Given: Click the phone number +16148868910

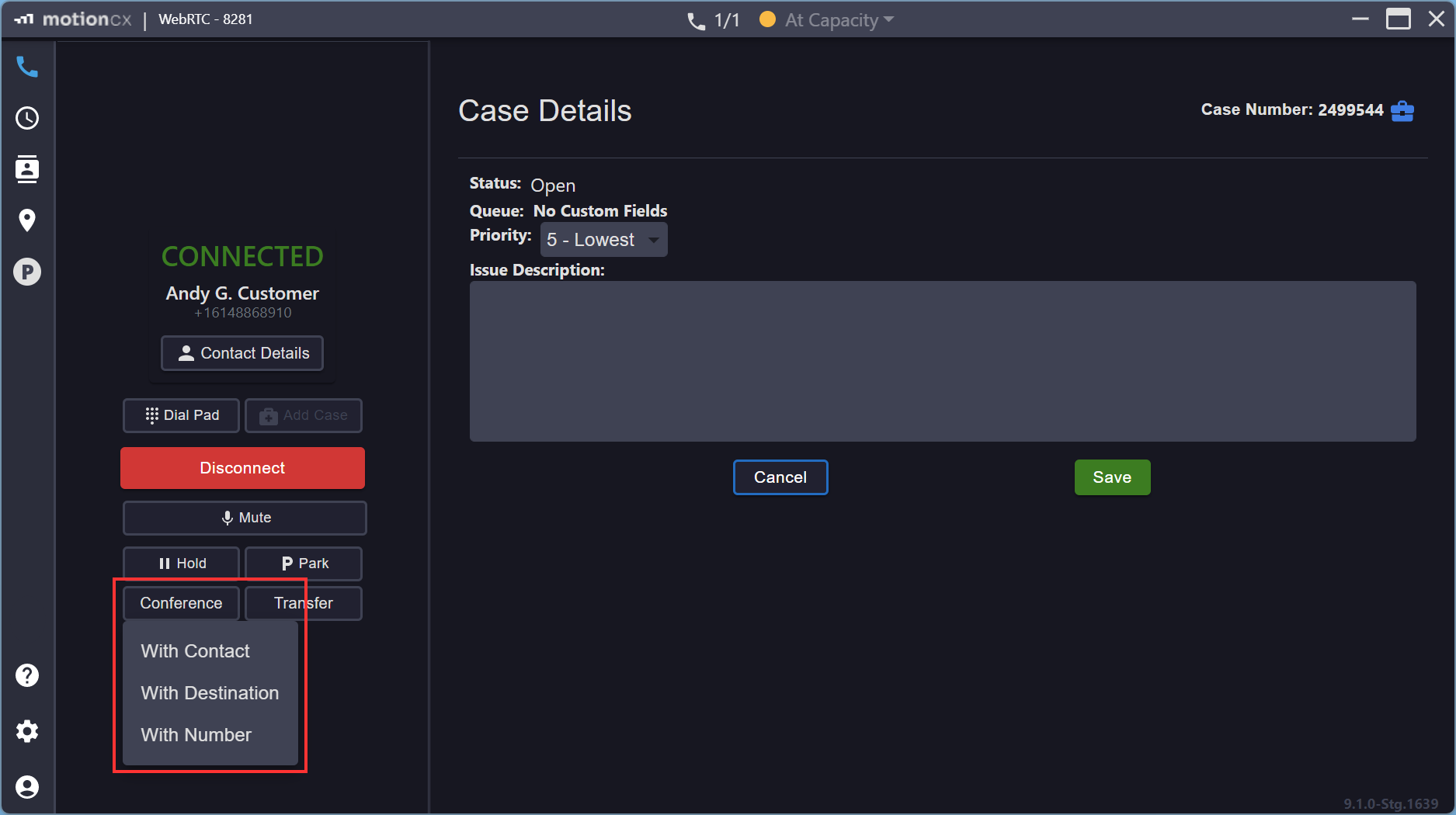Looking at the screenshot, I should 242,313.
